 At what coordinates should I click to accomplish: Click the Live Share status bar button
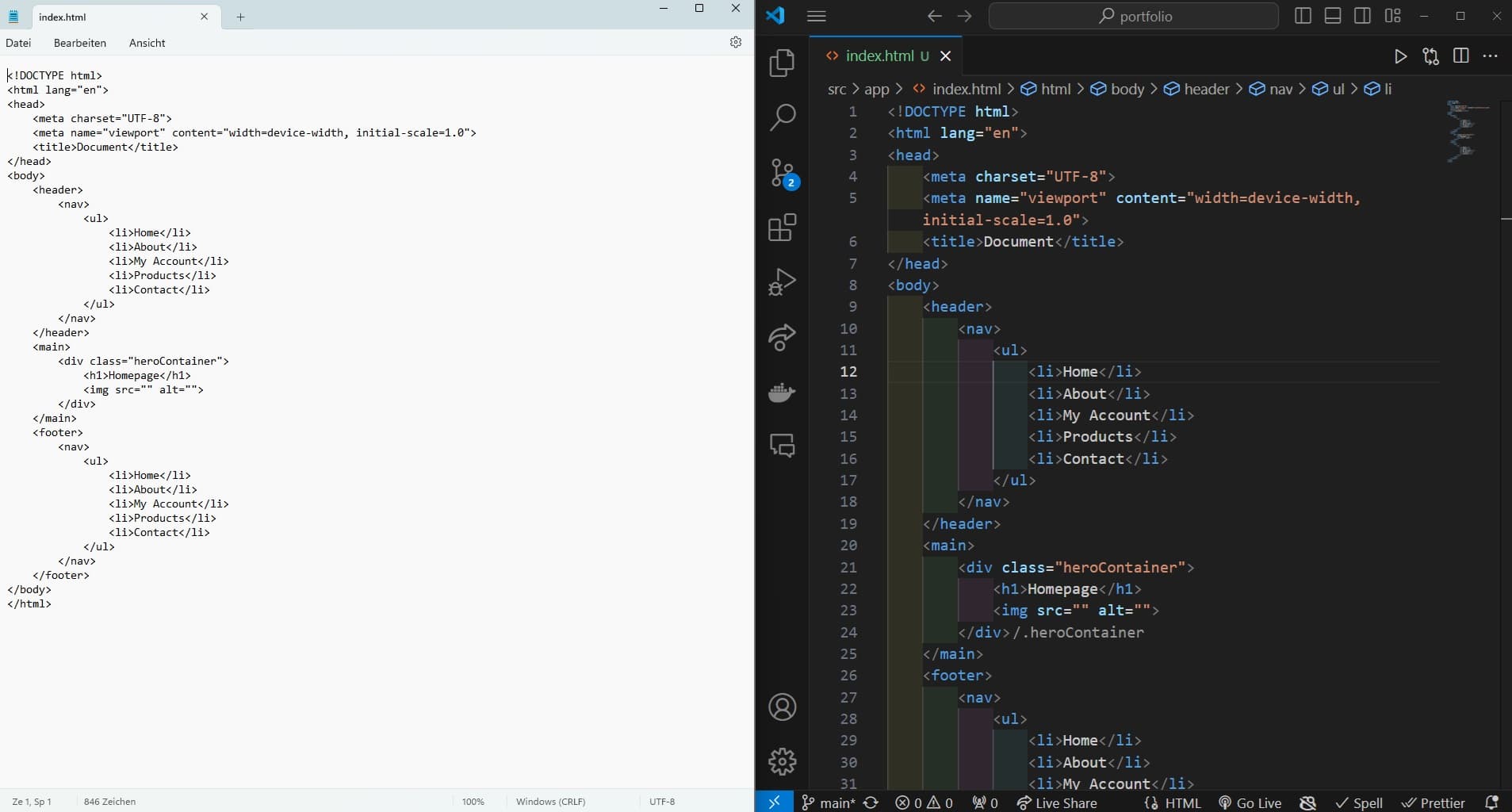(1057, 802)
